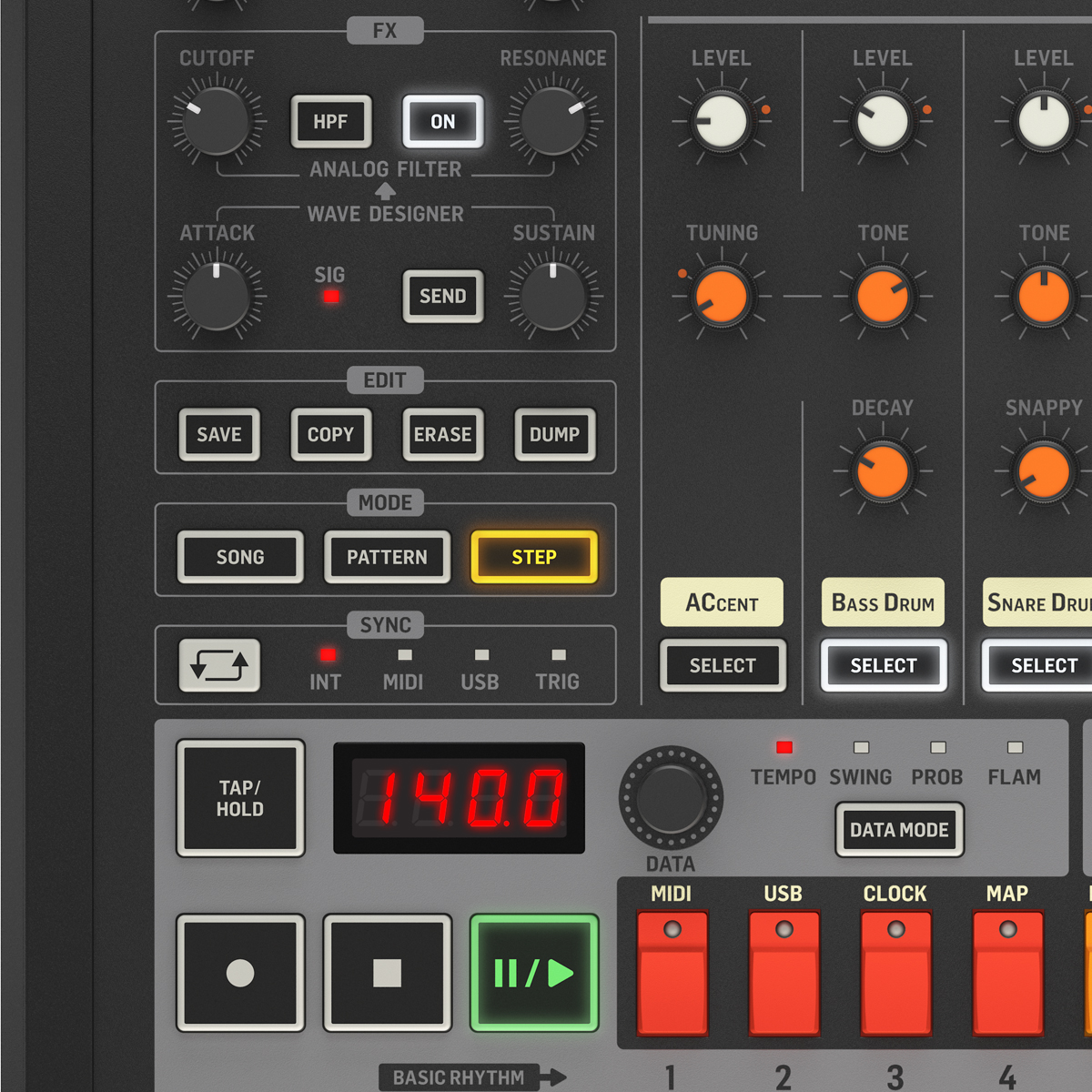This screenshot has height=1092, width=1092.
Task: Select STEP mode
Action: point(534,557)
